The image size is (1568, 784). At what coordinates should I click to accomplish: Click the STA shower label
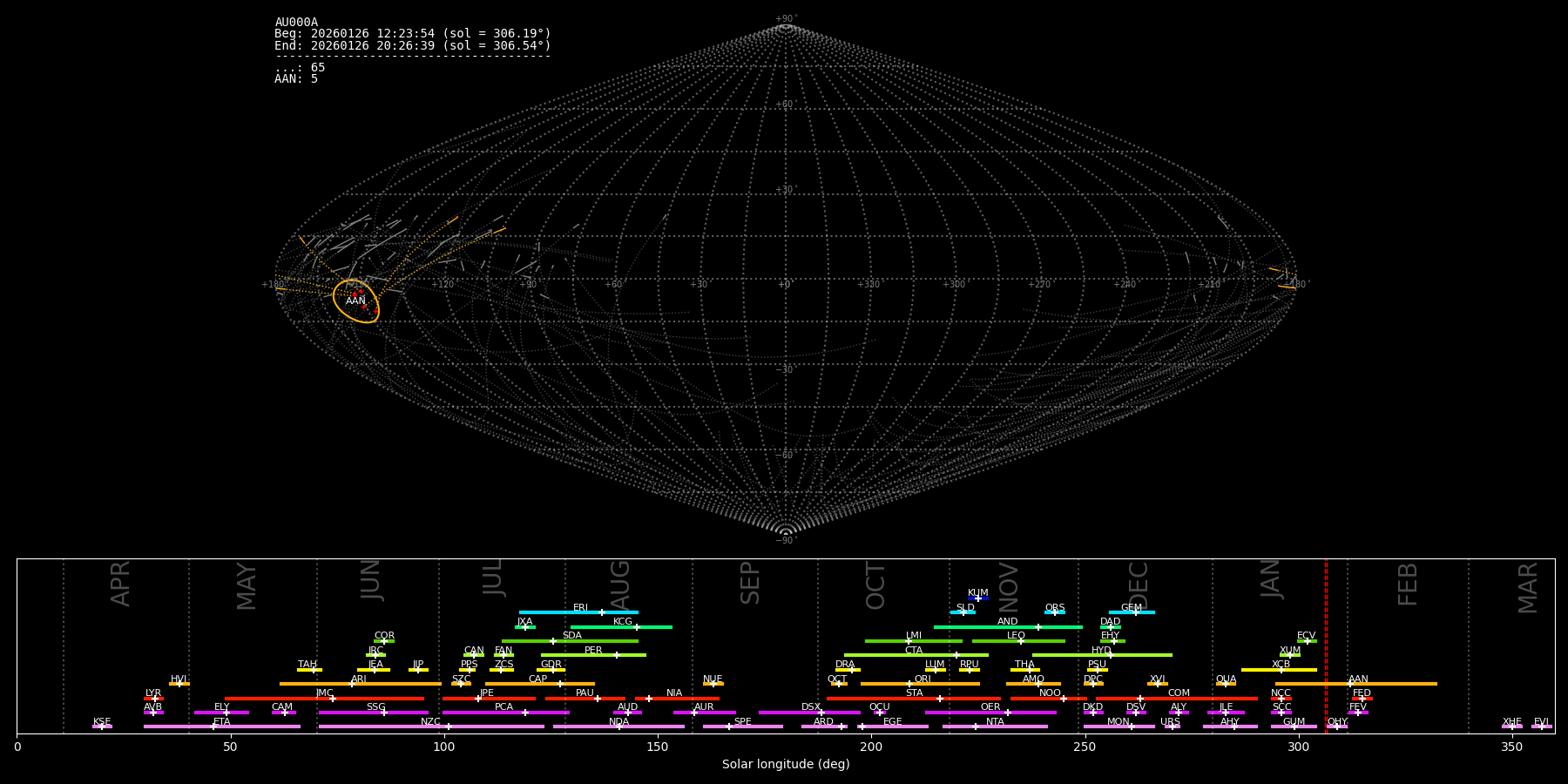pyautogui.click(x=914, y=693)
